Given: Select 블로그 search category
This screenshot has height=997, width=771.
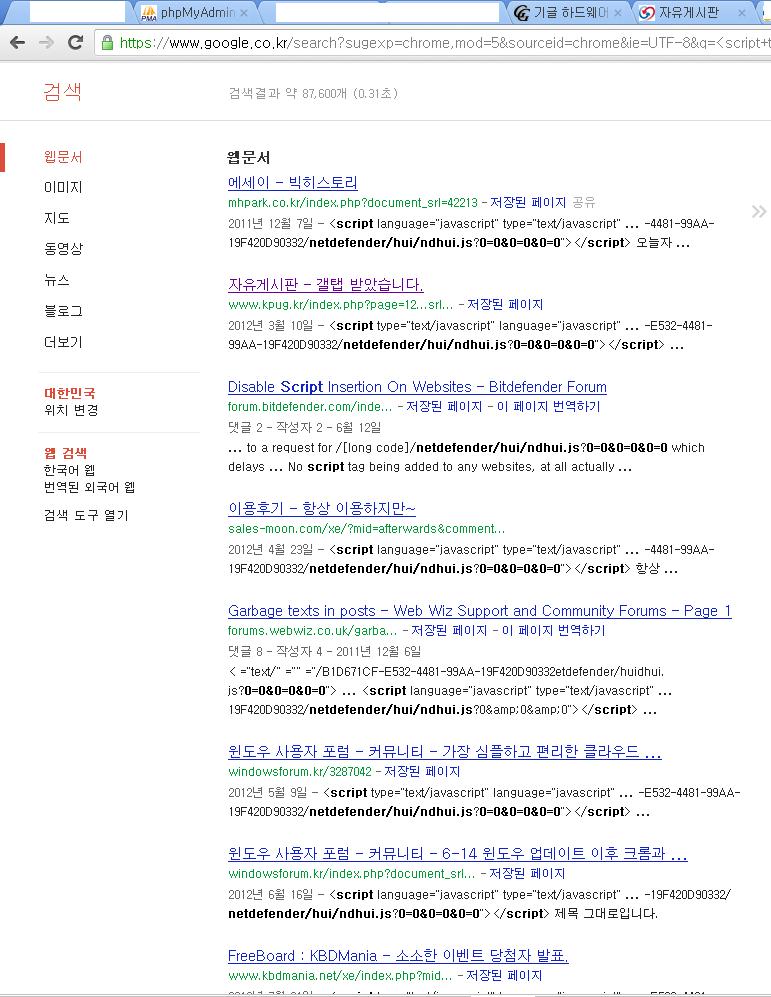Looking at the screenshot, I should point(63,311).
